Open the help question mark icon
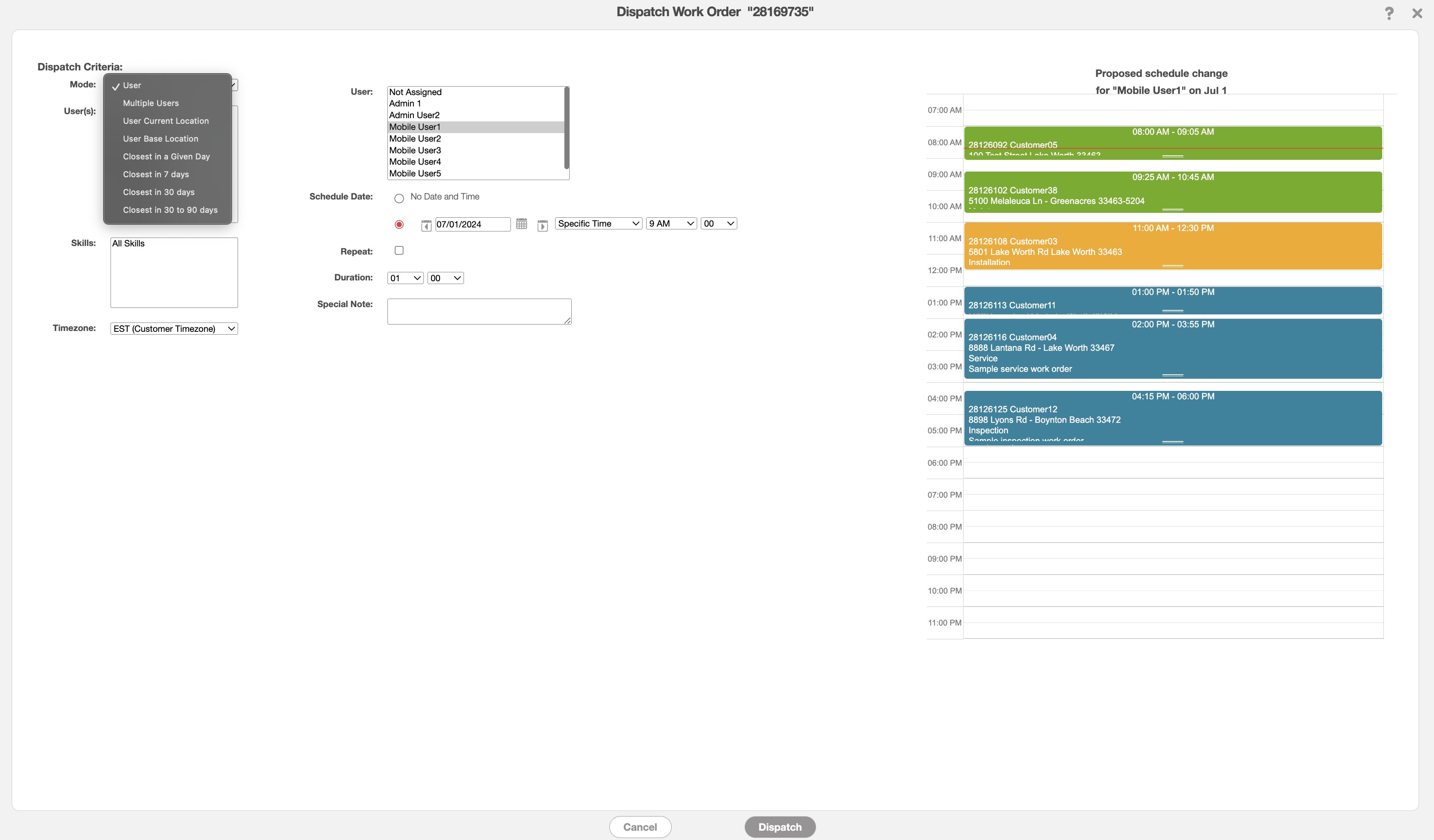 click(1389, 13)
